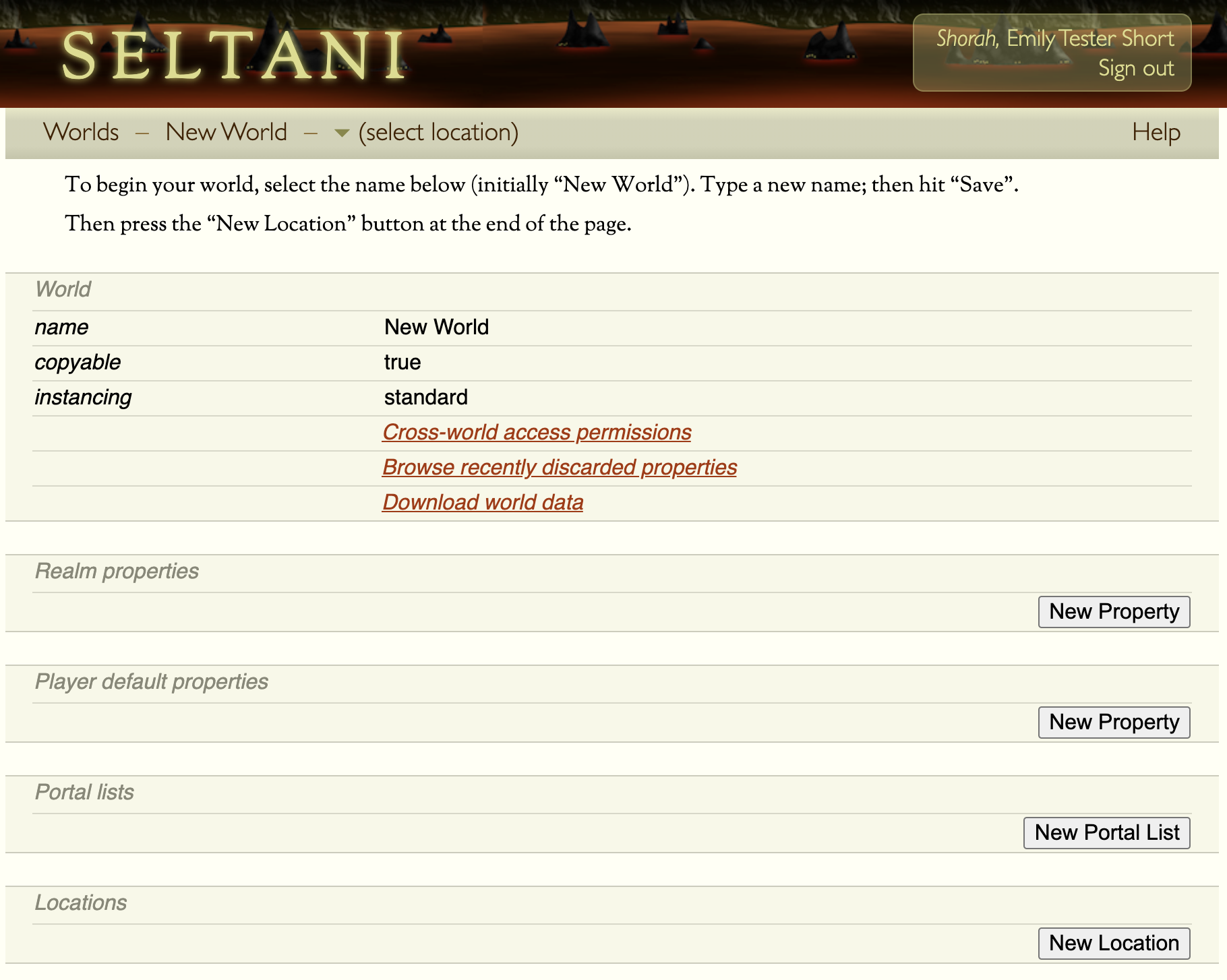The image size is (1227, 980).
Task: Expand the select location dropdown arrow
Action: 342,133
